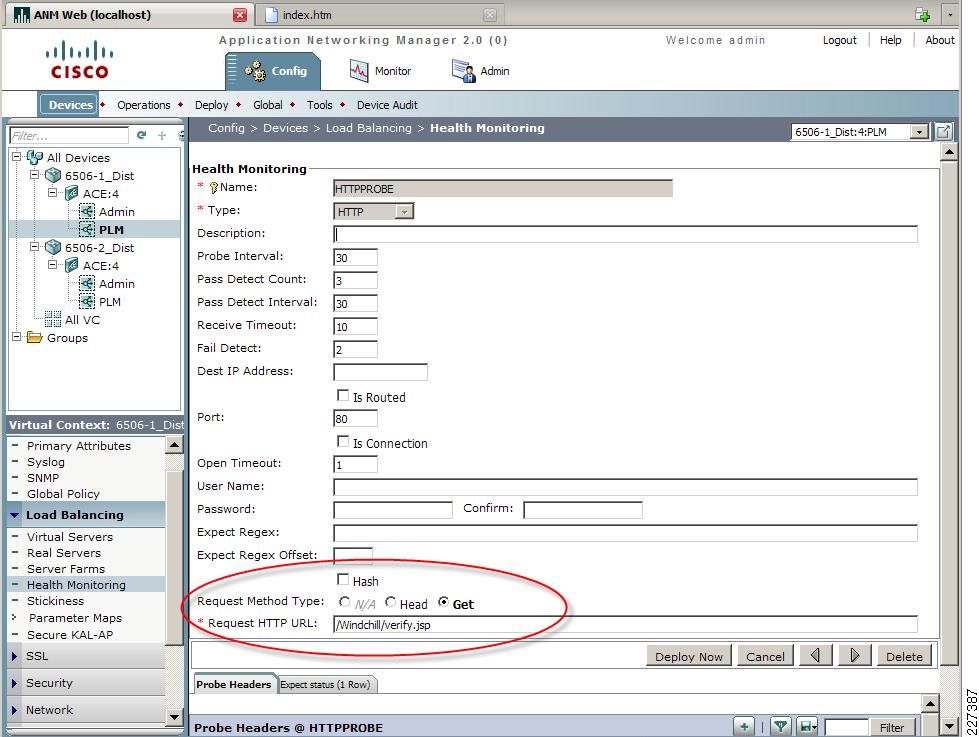Switch to the Probe Headers tab
This screenshot has width=979, height=737.
coord(234,685)
